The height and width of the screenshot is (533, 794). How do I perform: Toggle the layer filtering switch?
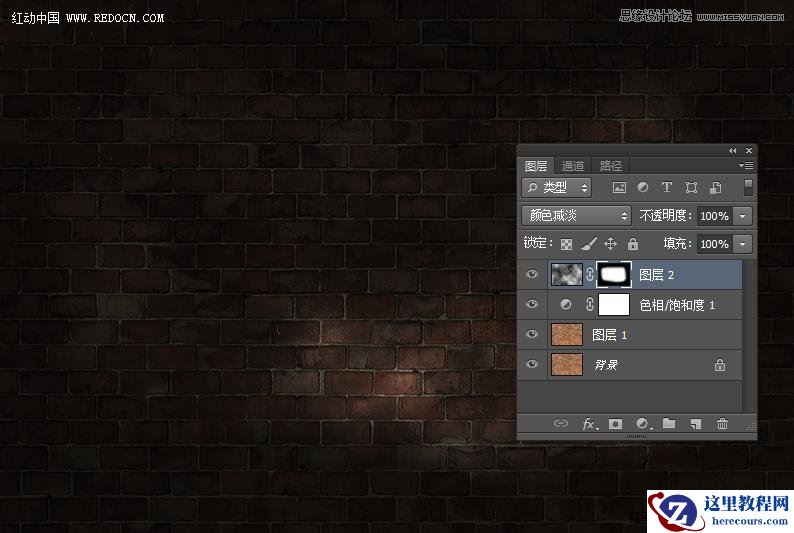747,188
